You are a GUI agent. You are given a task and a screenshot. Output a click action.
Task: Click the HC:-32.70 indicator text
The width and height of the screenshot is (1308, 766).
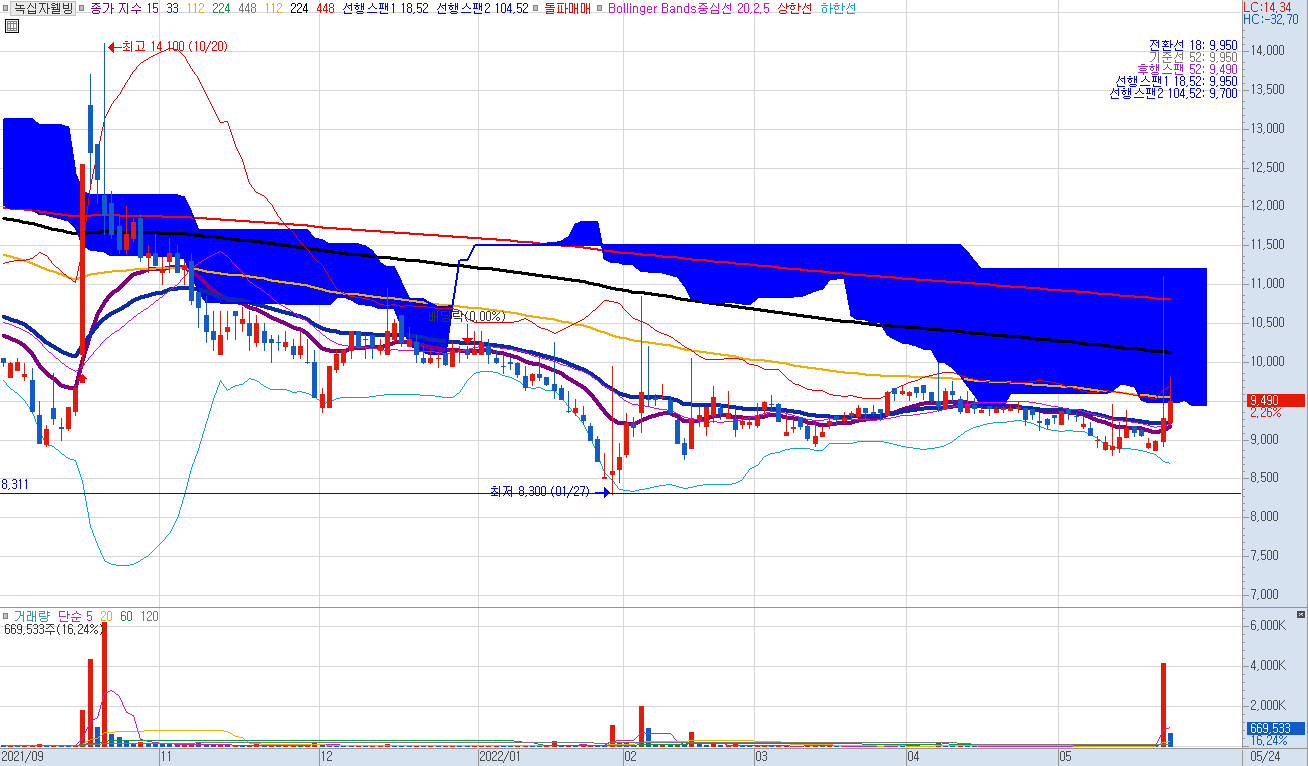(x=1271, y=19)
